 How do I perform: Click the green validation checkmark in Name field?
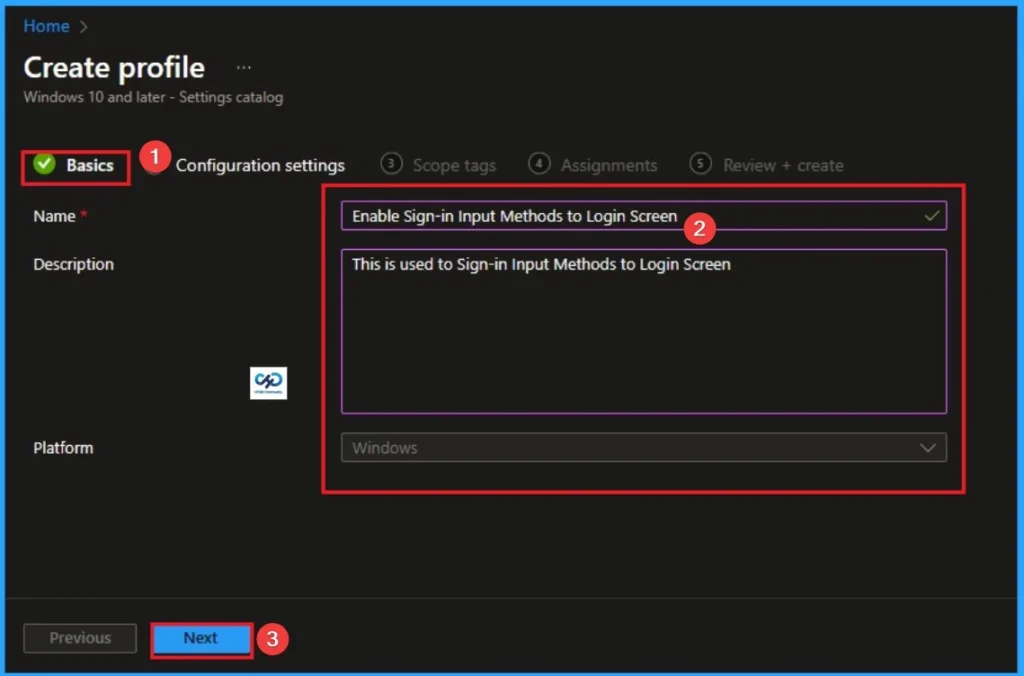pos(931,215)
